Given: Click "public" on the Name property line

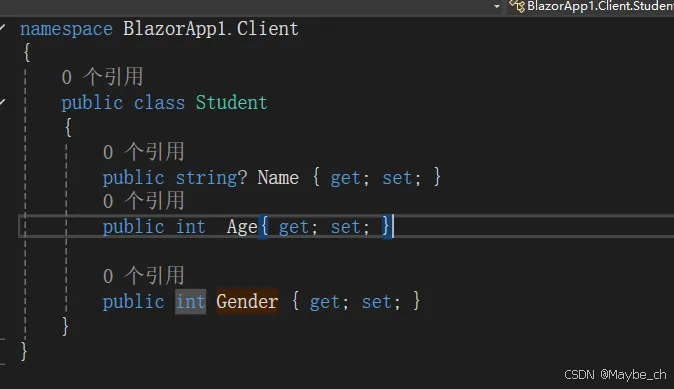Looking at the screenshot, I should (x=133, y=179).
